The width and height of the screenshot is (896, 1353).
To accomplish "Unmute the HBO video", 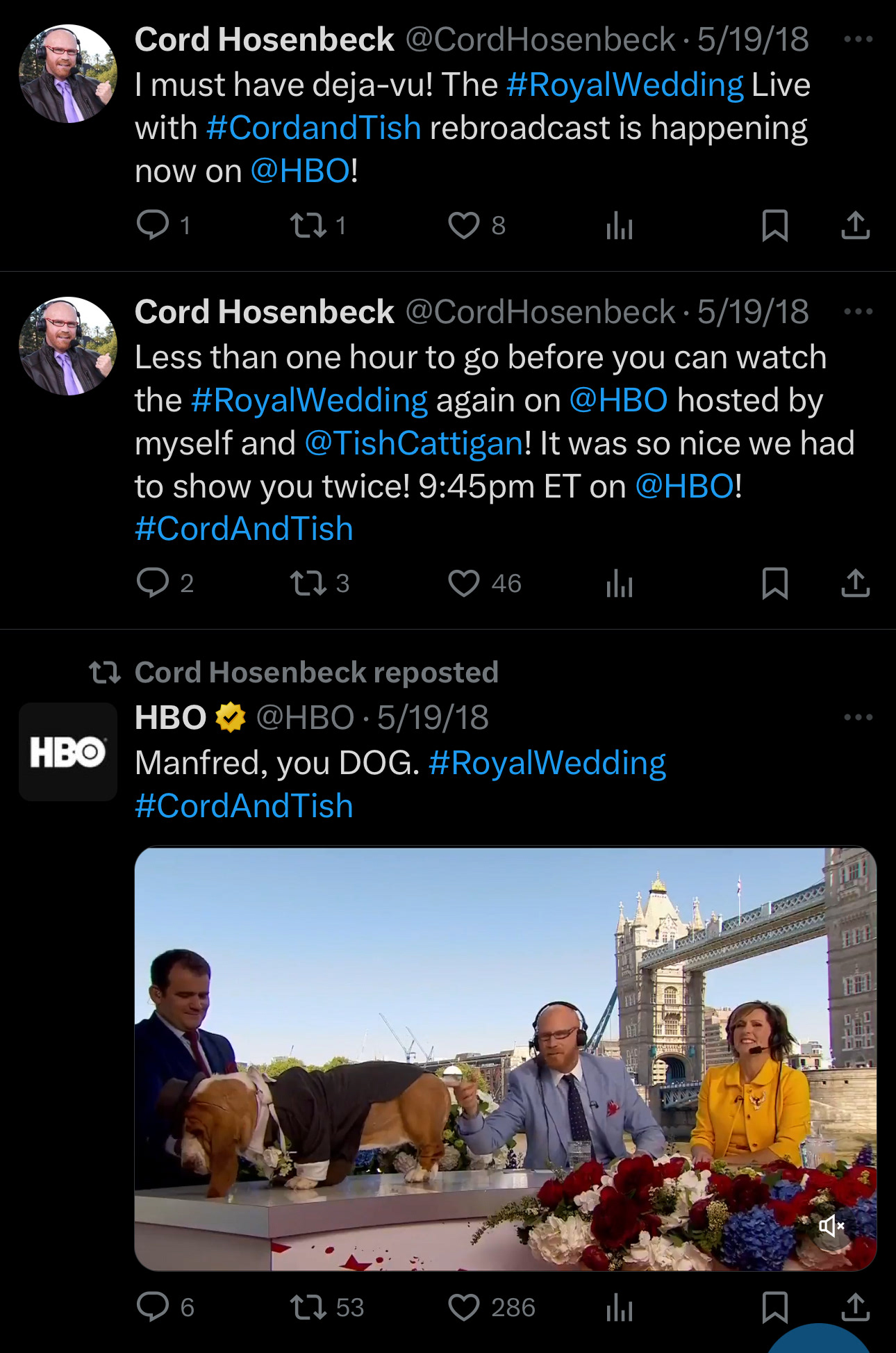I will click(x=831, y=1226).
